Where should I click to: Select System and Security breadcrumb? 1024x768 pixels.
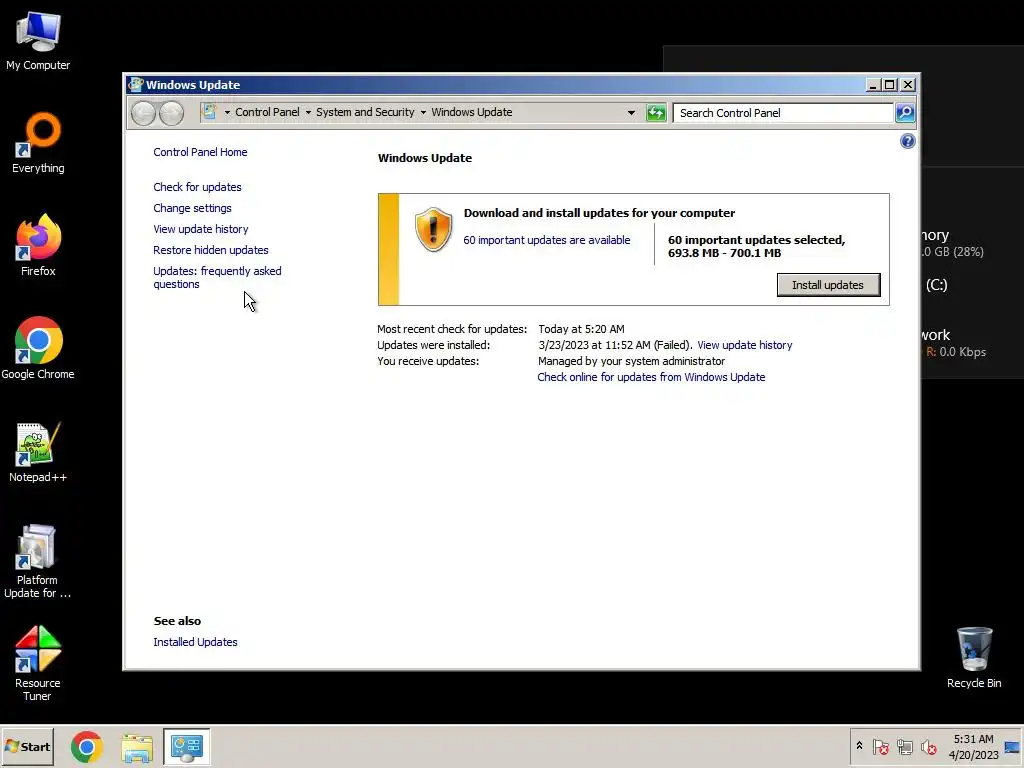(365, 112)
